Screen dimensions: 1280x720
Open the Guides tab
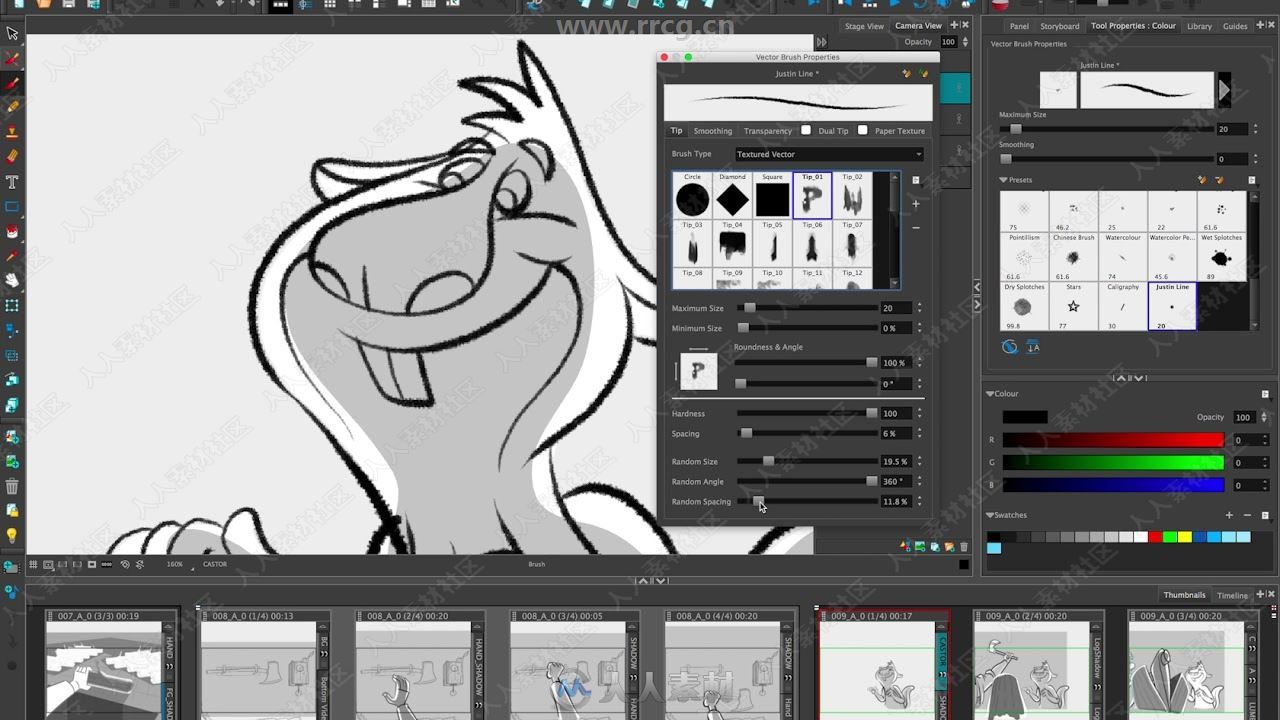pos(1235,26)
